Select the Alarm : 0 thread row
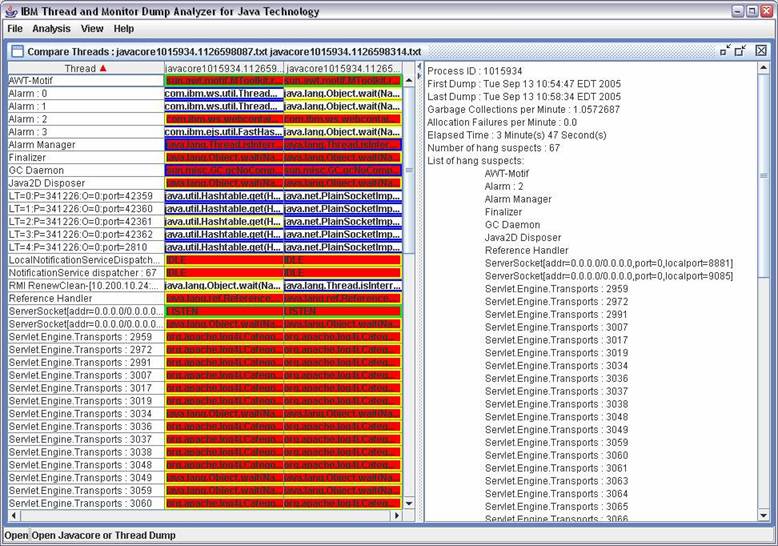The height and width of the screenshot is (546, 778). pos(205,93)
